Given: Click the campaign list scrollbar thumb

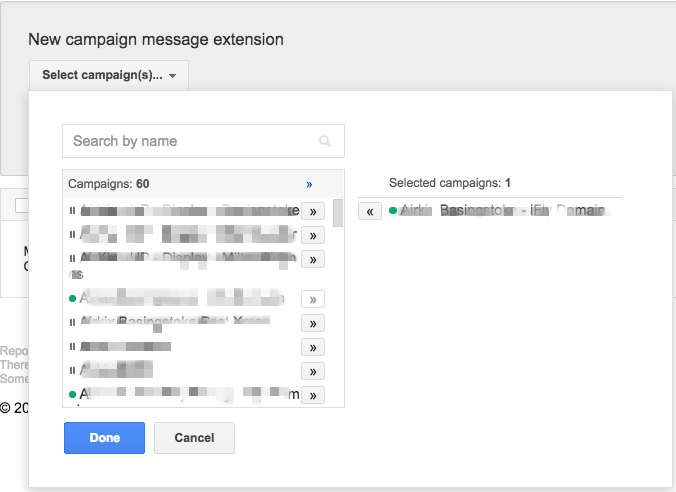Looking at the screenshot, I should tap(338, 213).
